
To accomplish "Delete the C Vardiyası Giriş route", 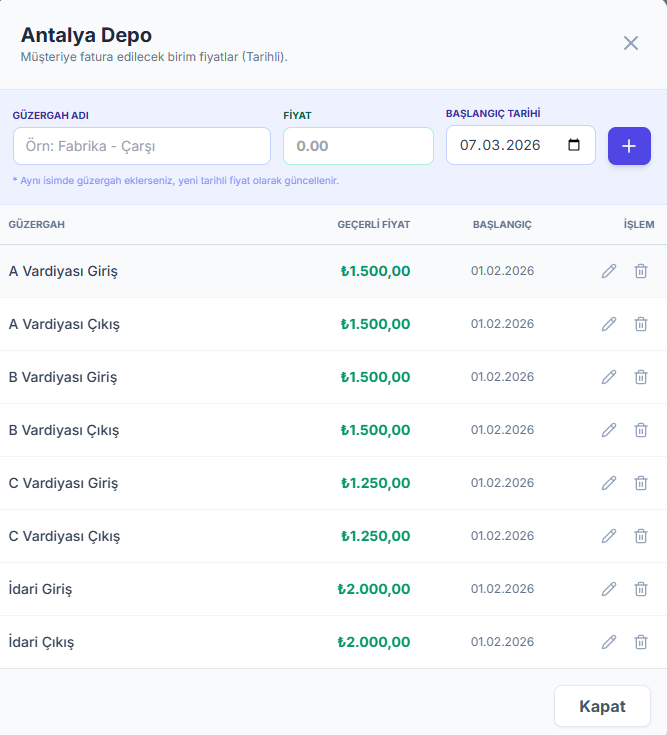I will click(641, 483).
